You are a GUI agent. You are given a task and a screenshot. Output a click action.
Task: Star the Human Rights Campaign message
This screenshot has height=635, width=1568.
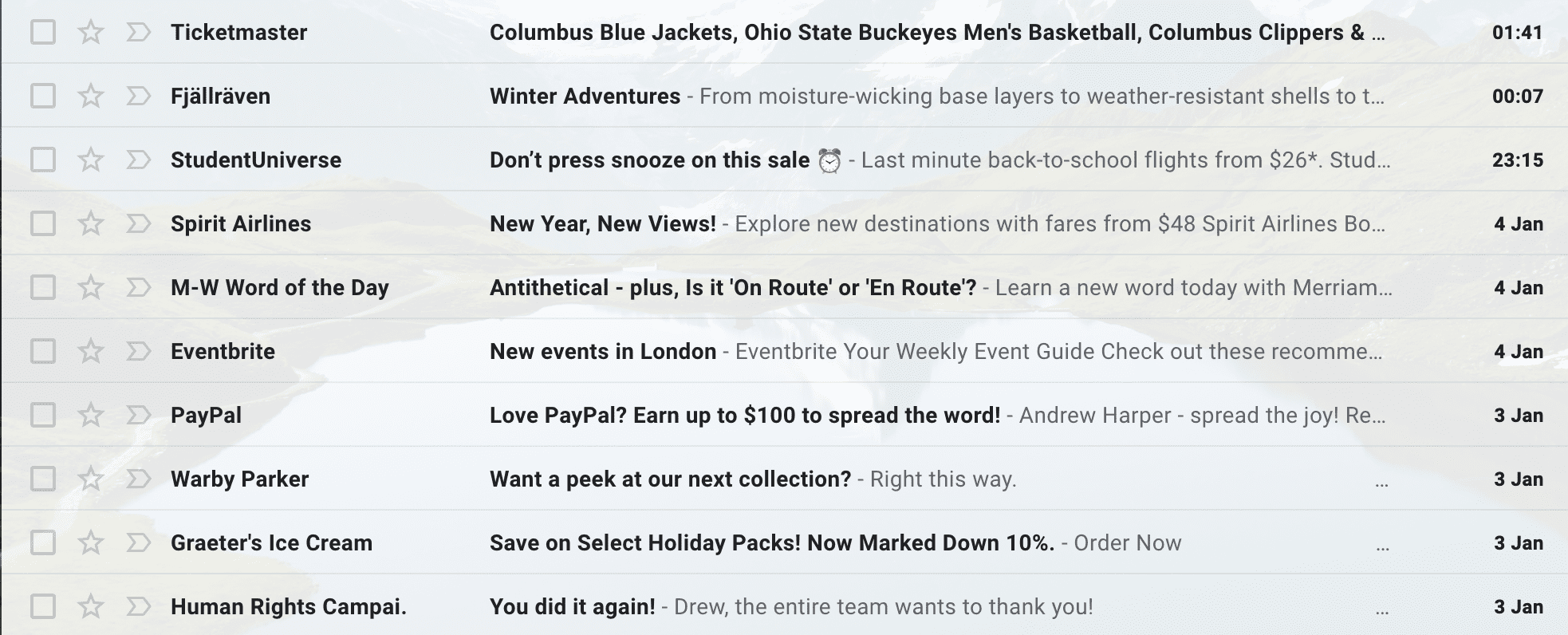(x=90, y=606)
